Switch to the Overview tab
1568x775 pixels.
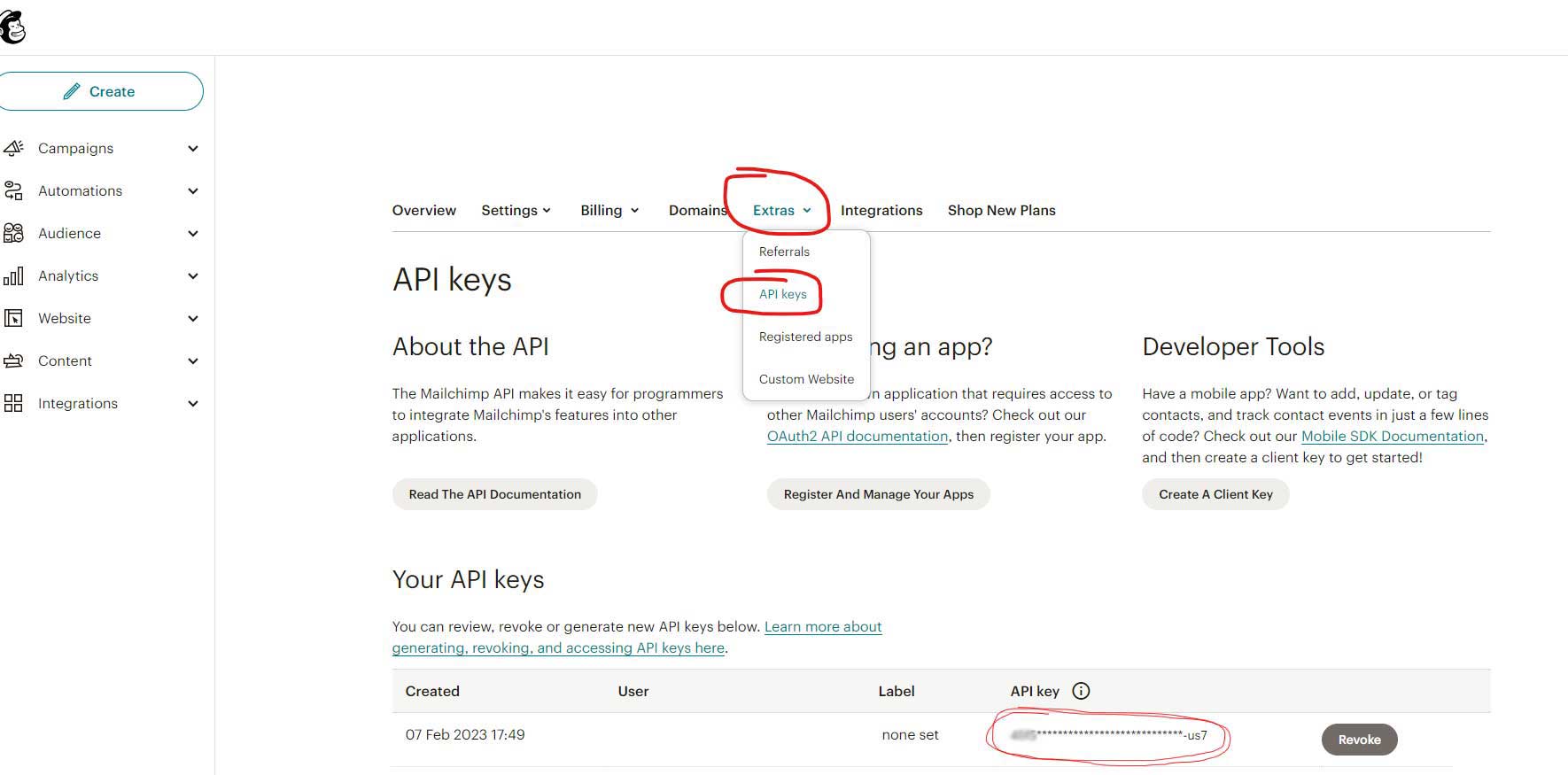423,210
